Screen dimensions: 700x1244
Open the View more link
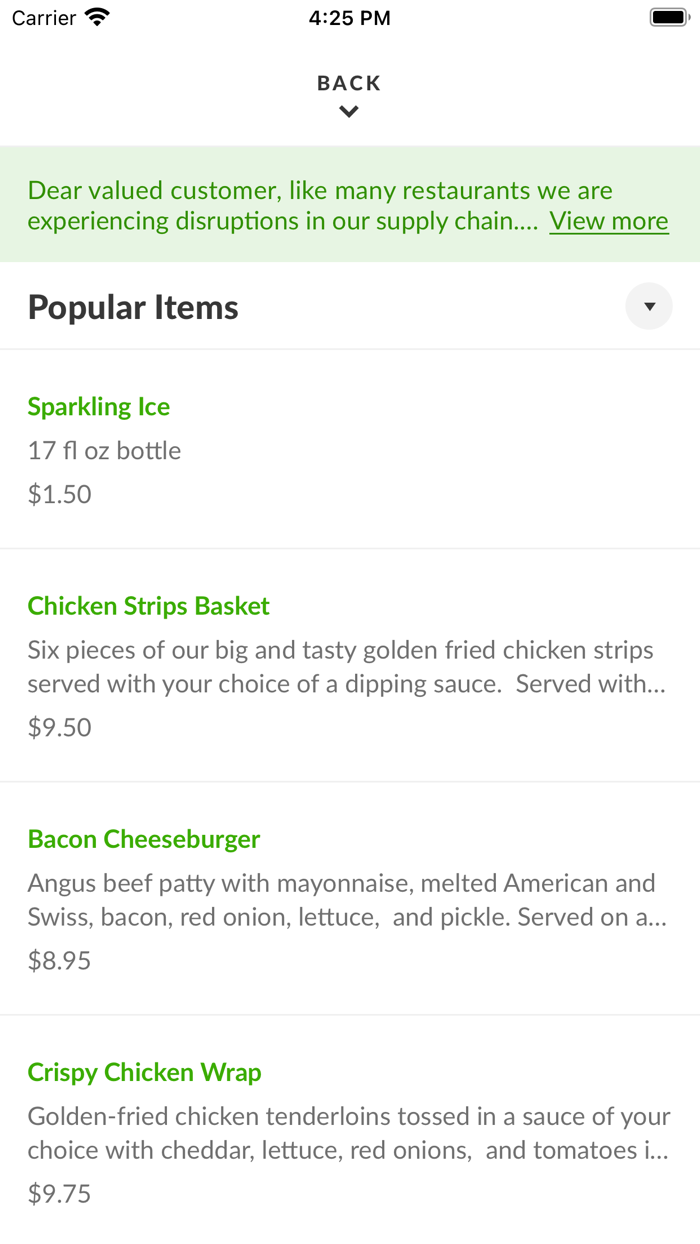click(608, 221)
